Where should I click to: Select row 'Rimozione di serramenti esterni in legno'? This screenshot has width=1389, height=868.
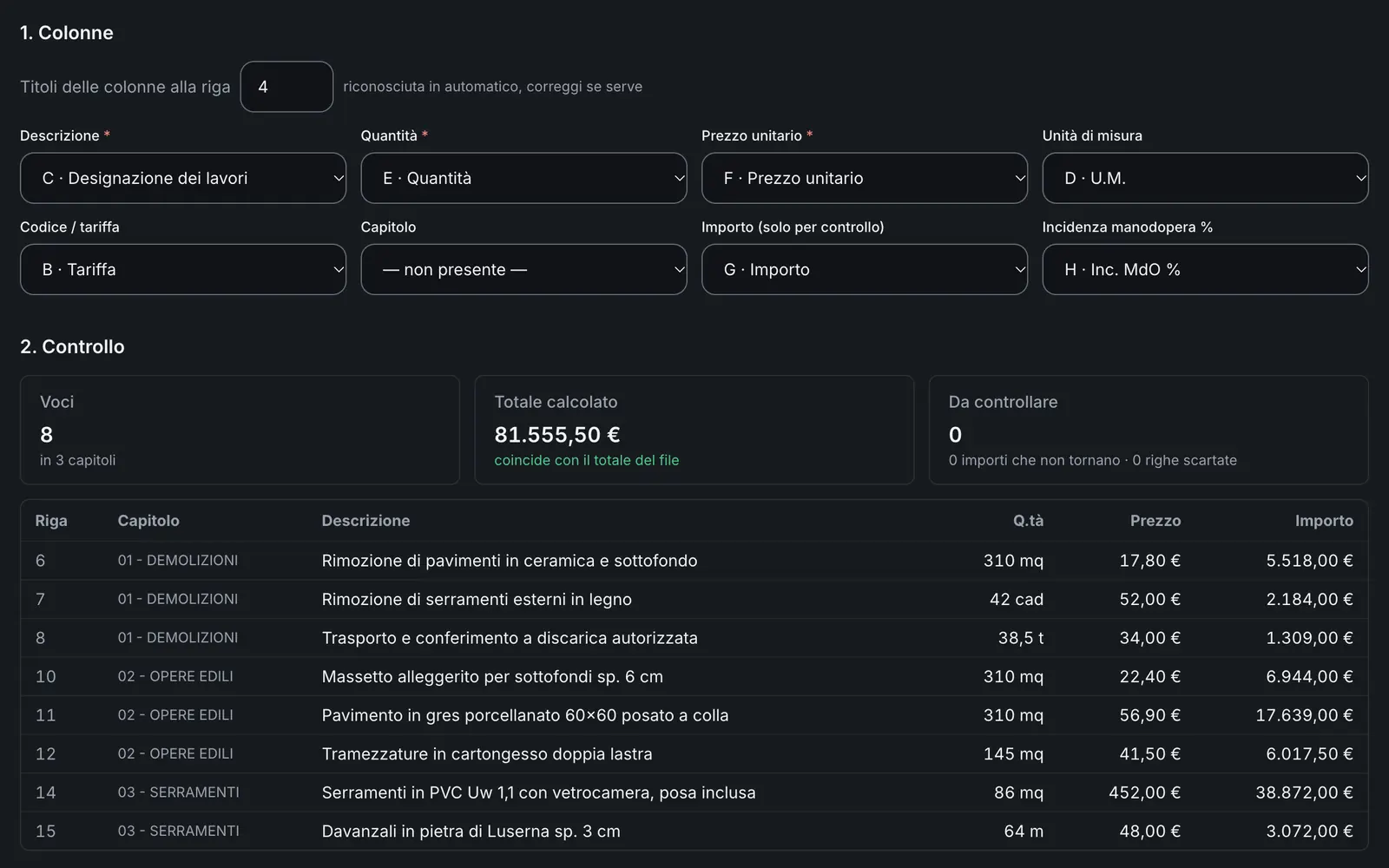(x=694, y=599)
